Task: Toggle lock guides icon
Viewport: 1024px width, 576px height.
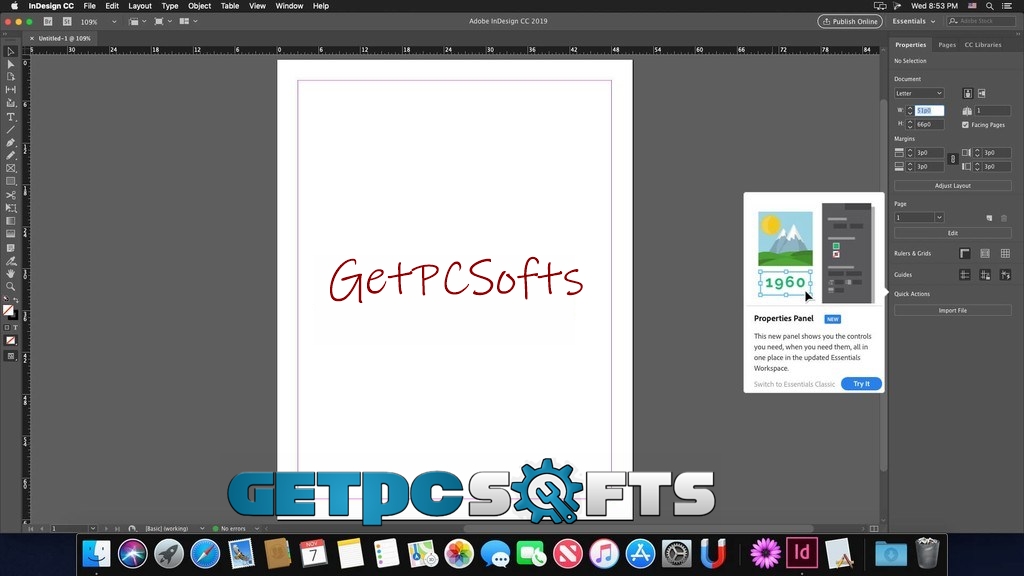Action: (x=985, y=275)
